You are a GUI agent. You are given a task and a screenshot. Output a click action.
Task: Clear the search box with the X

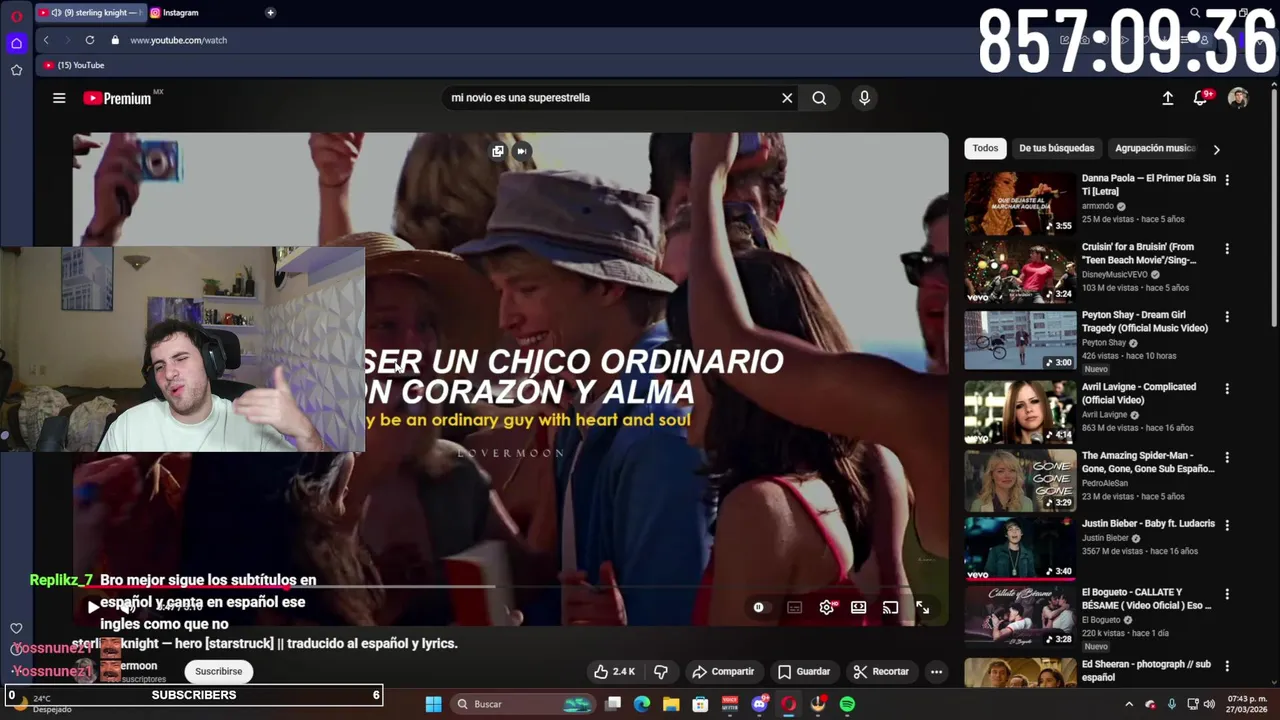pyautogui.click(x=787, y=98)
